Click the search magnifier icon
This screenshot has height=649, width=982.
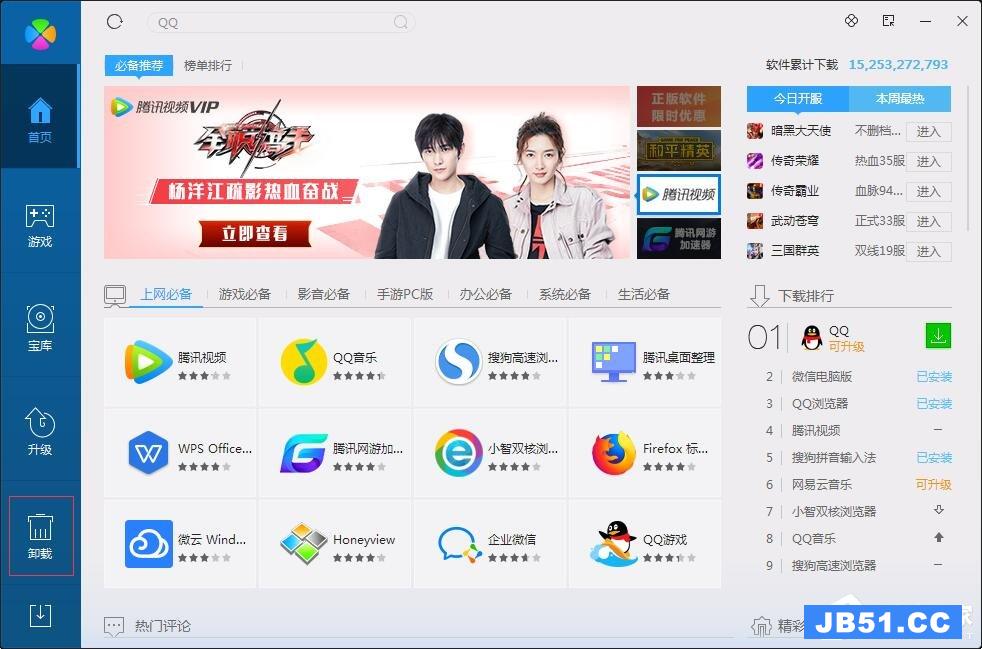pos(400,22)
